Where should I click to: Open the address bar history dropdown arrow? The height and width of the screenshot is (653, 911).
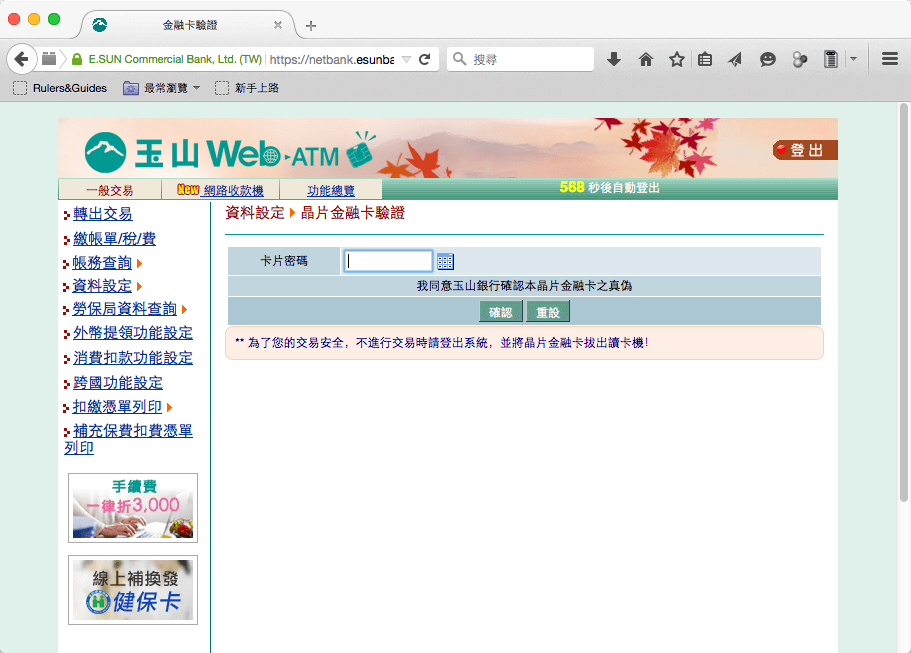pos(405,59)
